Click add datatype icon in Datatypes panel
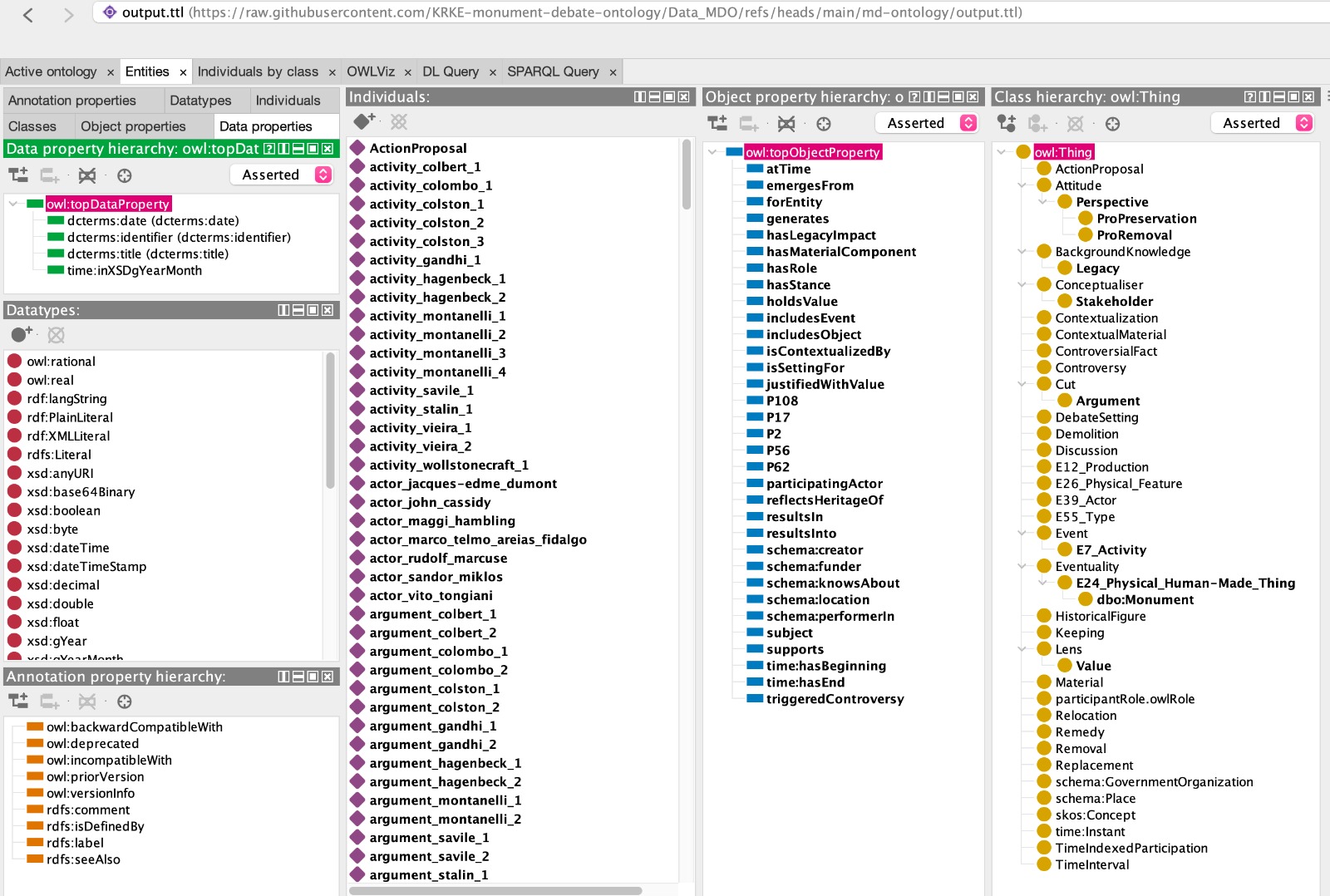Image resolution: width=1330 pixels, height=896 pixels. 22,334
